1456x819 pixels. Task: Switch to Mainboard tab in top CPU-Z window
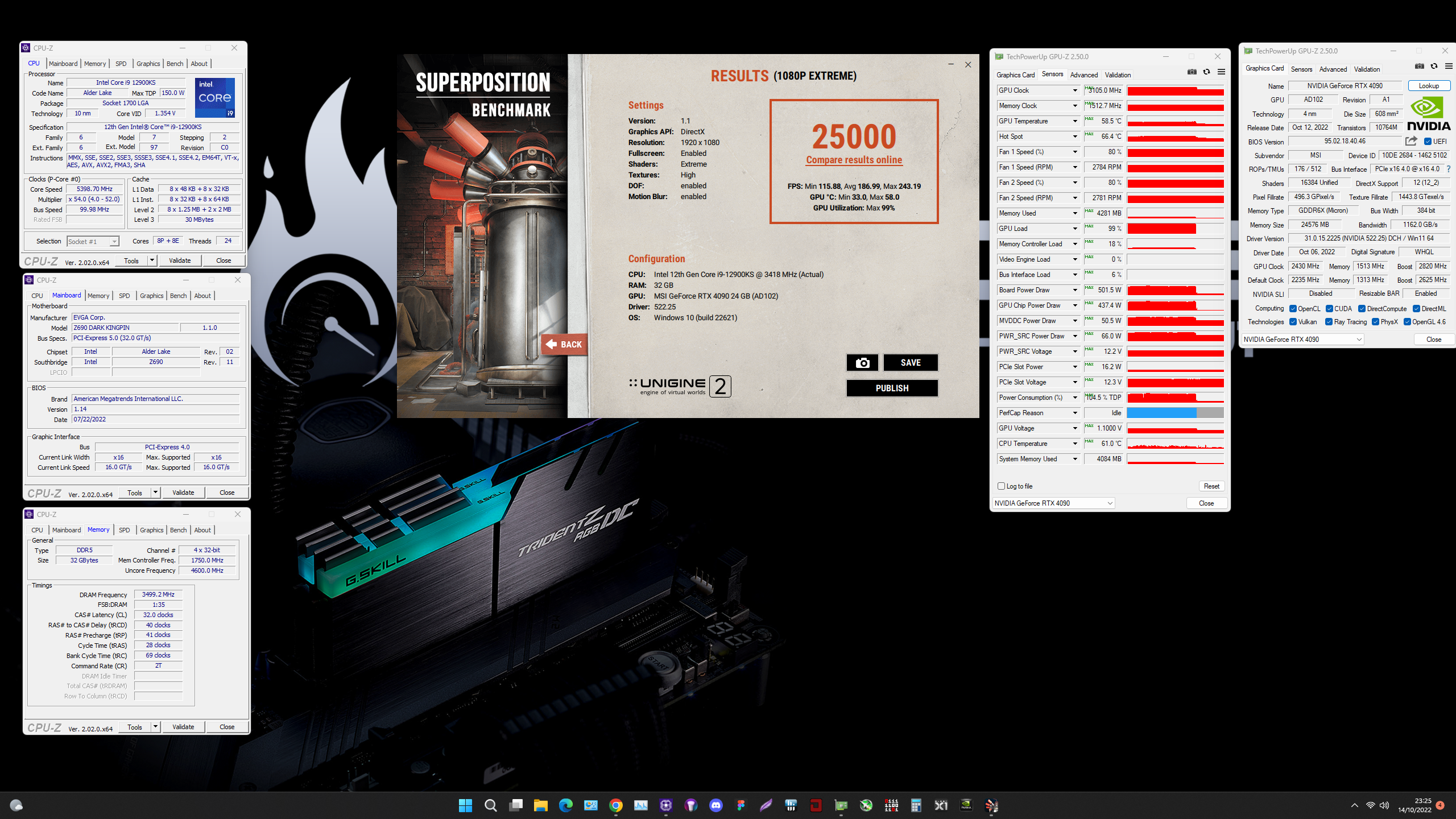tap(63, 64)
